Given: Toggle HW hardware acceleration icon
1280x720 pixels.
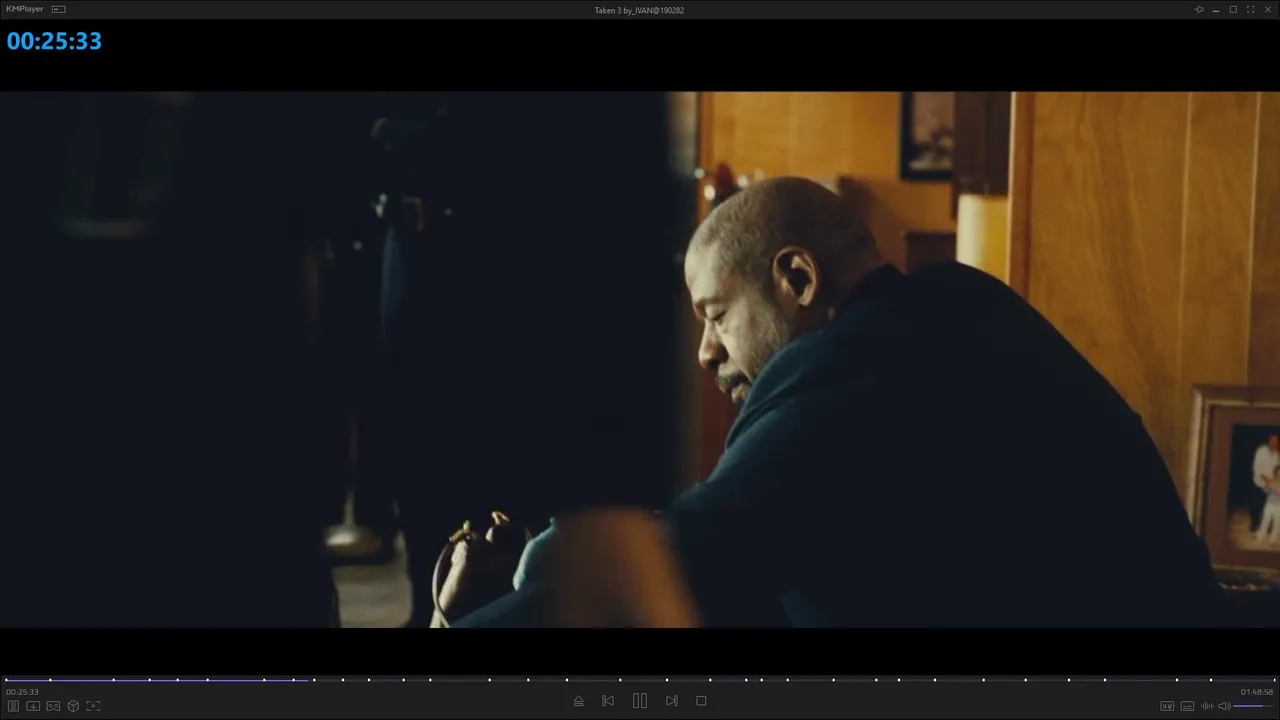Looking at the screenshot, I should (x=1167, y=706).
